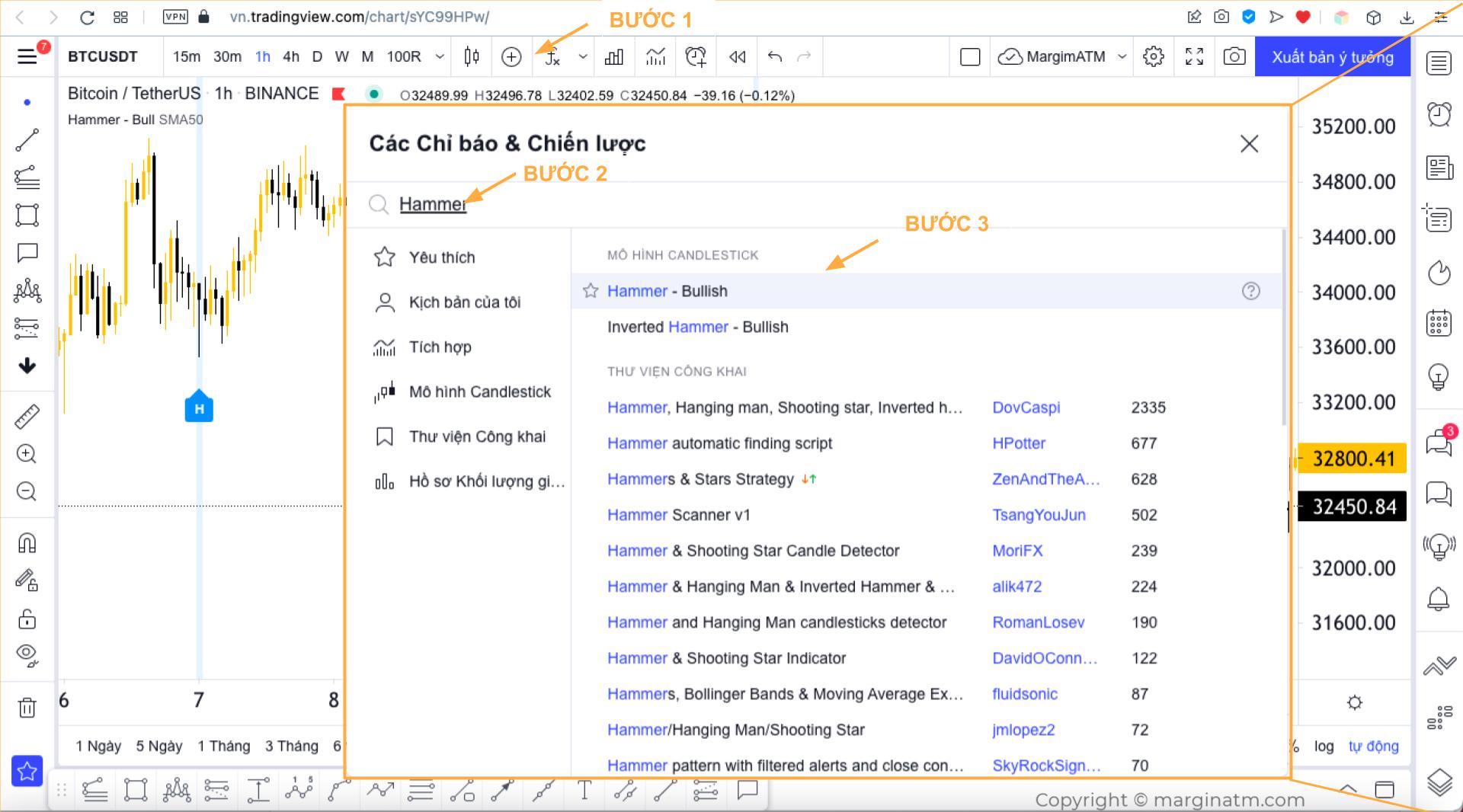Toggle hide all drawings eye icon

27,654
